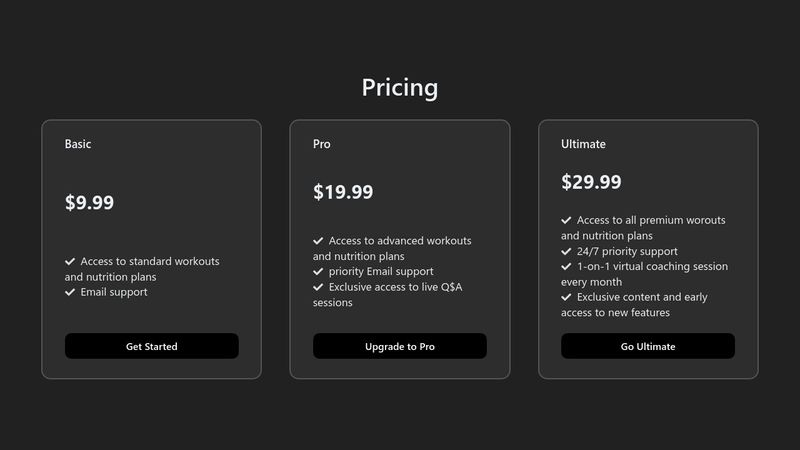Click the $9.99 price
Image resolution: width=800 pixels, height=450 pixels.
click(x=89, y=203)
